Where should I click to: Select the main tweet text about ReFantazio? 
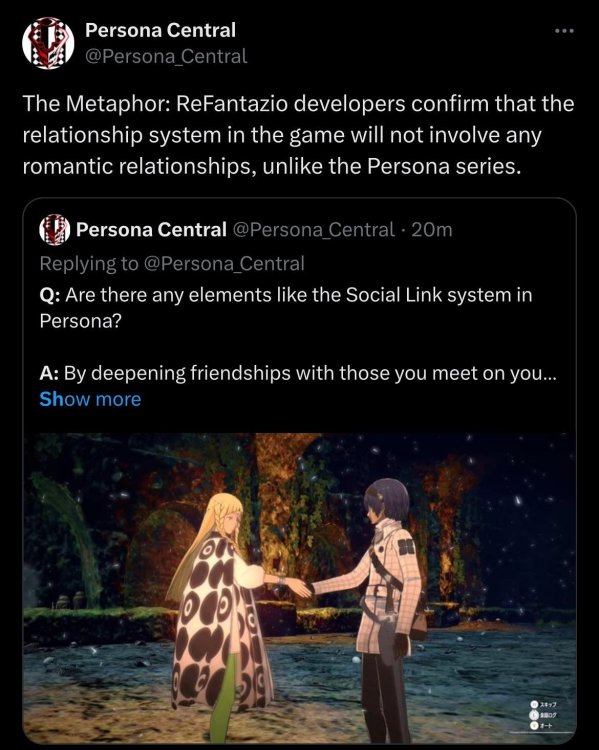[298, 135]
